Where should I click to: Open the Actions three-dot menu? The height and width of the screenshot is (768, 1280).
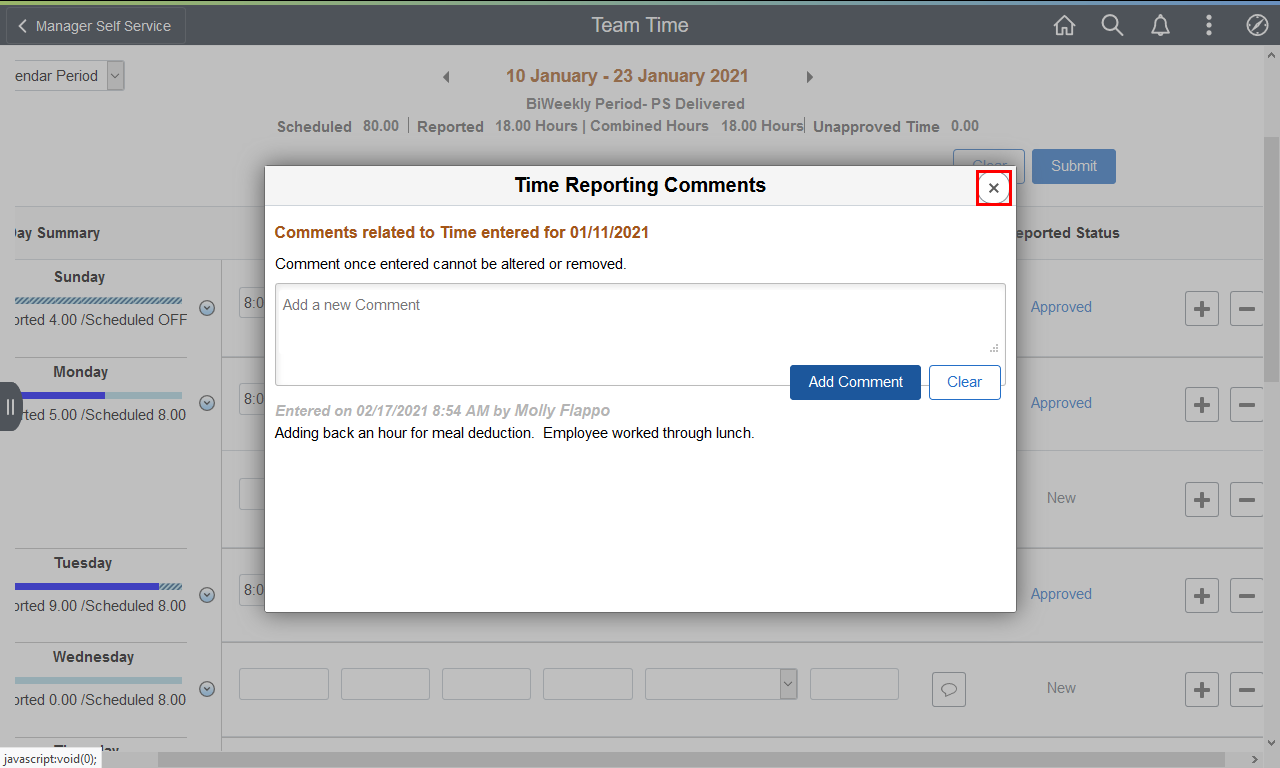(1209, 26)
